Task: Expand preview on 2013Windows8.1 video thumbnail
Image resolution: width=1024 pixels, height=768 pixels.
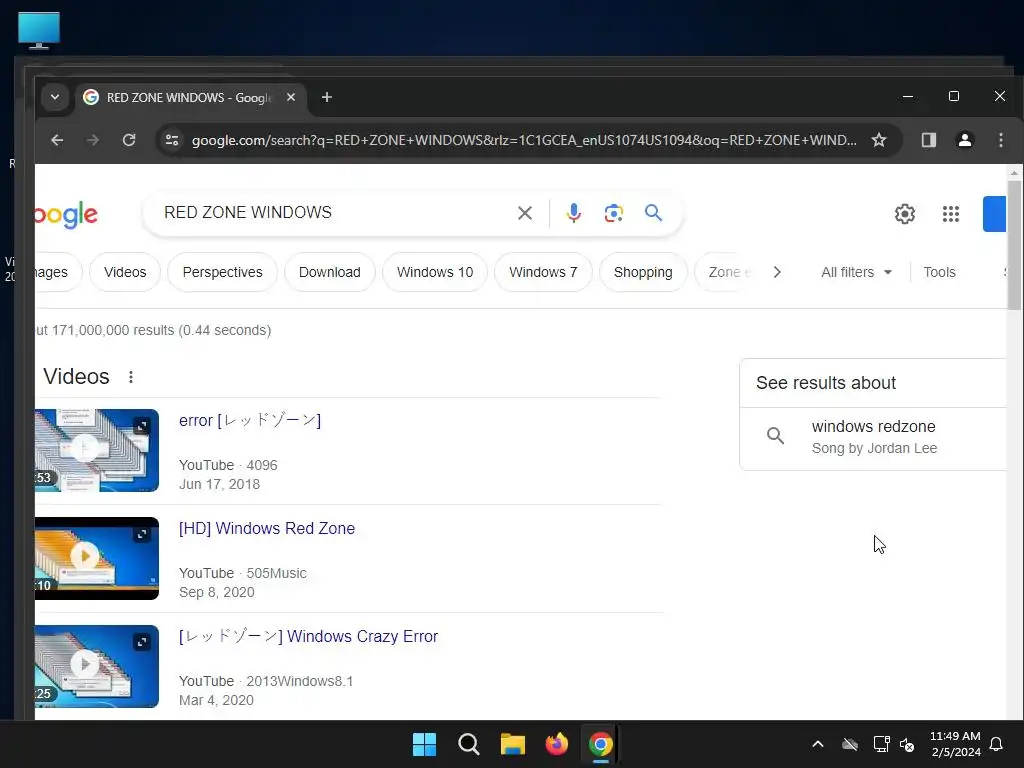Action: (x=142, y=642)
